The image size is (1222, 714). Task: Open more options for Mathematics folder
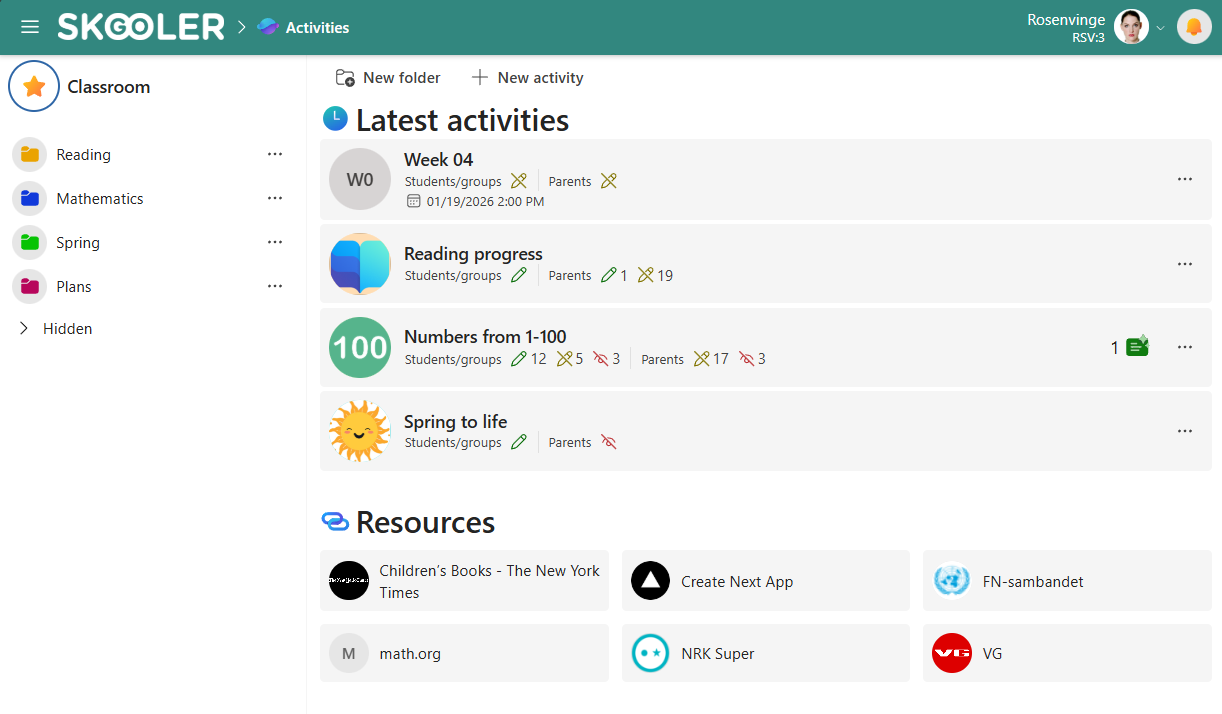pos(275,199)
